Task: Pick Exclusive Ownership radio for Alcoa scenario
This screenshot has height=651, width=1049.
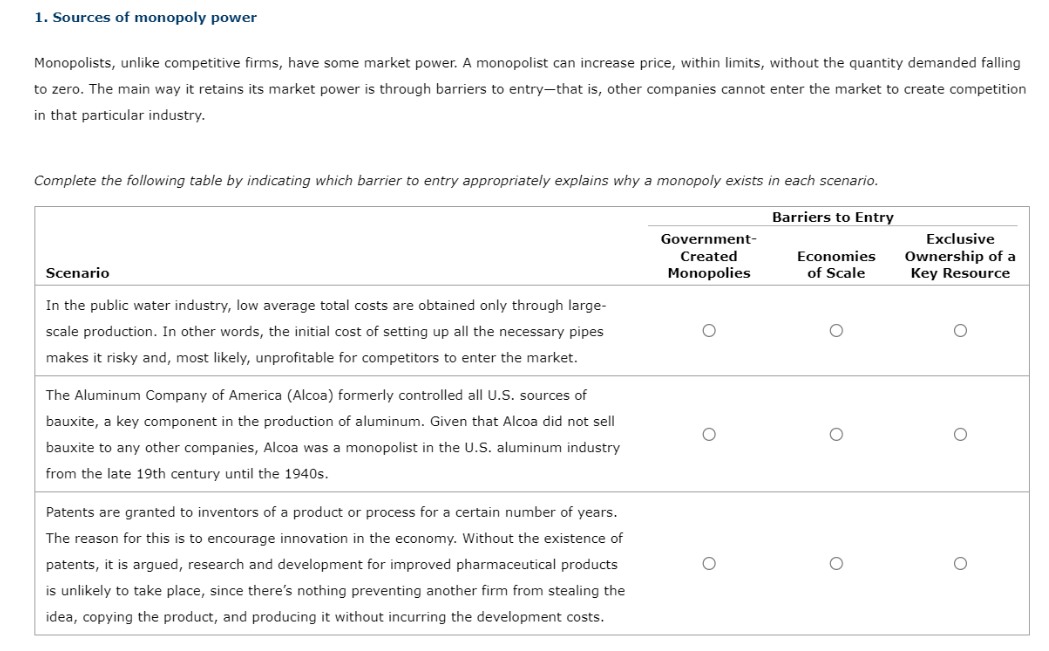Action: (960, 434)
